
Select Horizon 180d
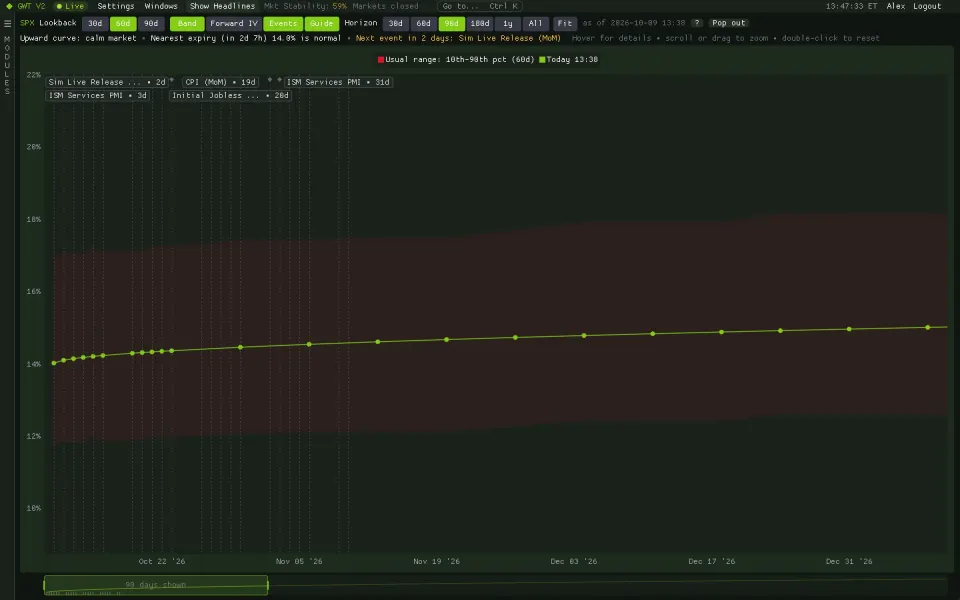(x=479, y=23)
